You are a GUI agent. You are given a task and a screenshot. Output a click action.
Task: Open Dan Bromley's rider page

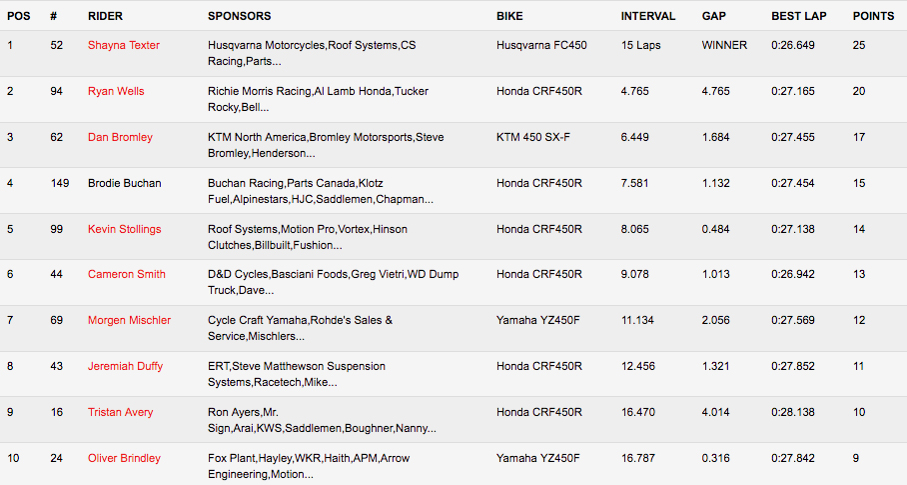pos(120,137)
